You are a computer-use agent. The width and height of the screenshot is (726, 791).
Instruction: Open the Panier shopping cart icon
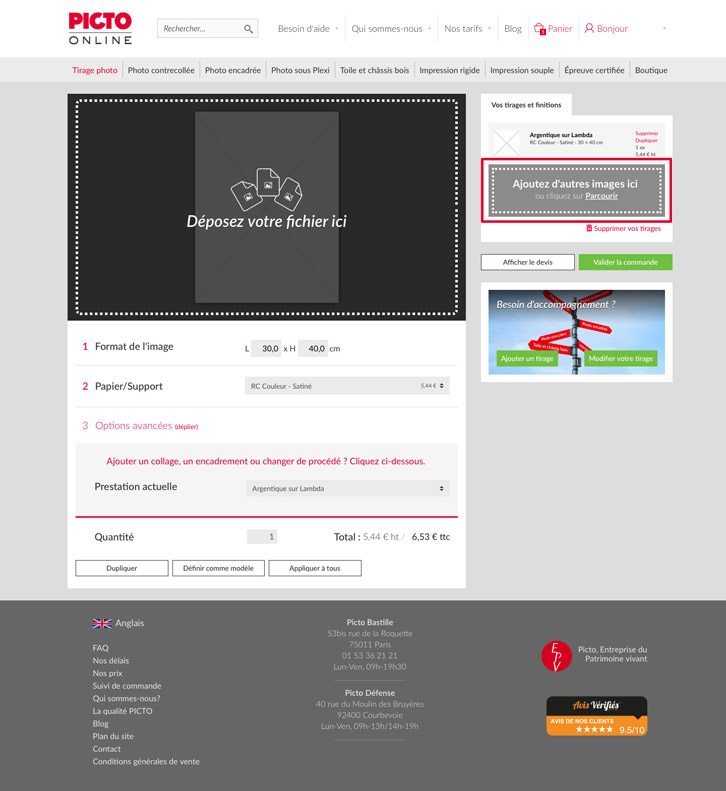pyautogui.click(x=539, y=29)
